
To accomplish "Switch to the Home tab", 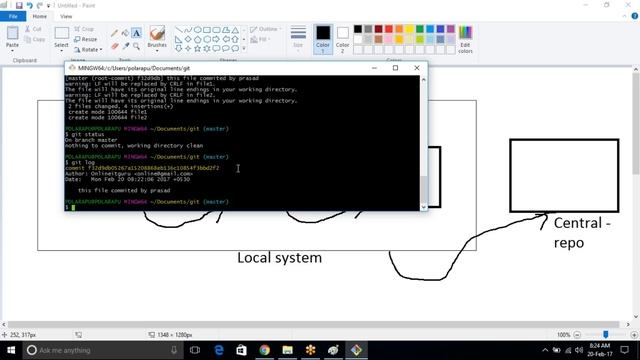I will [x=40, y=16].
